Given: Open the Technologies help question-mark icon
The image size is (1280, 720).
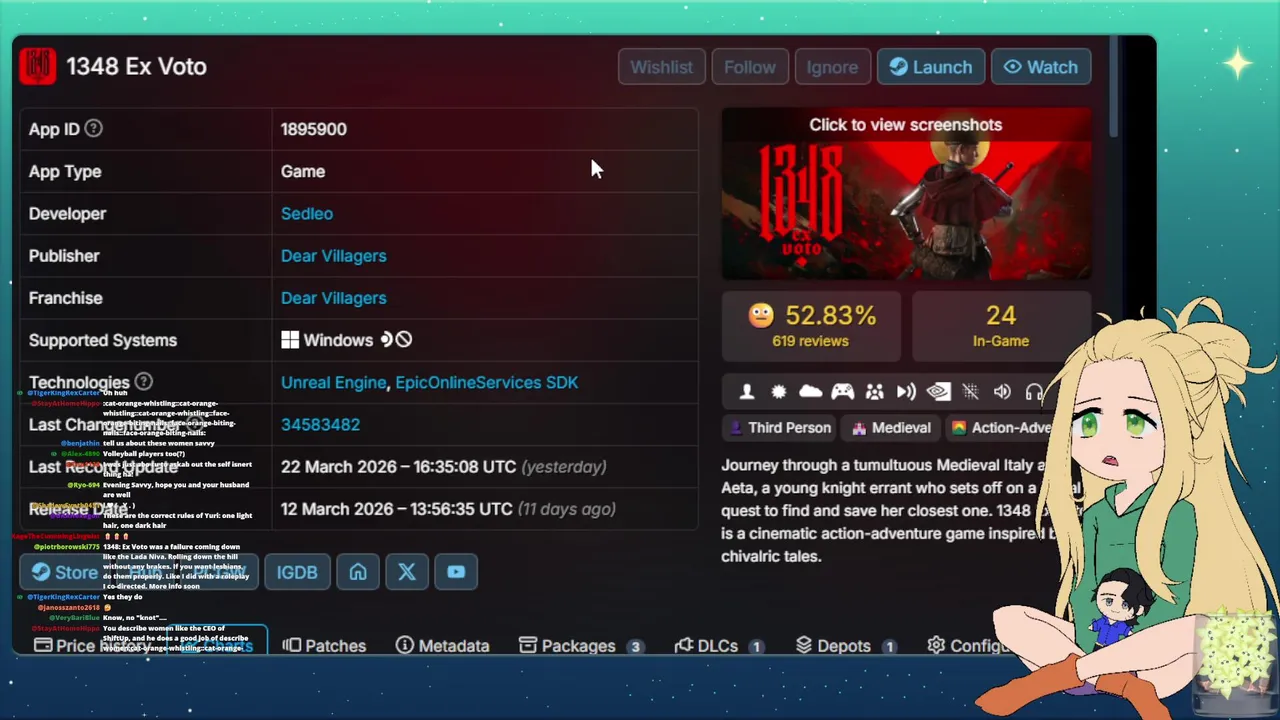Looking at the screenshot, I should pyautogui.click(x=143, y=381).
